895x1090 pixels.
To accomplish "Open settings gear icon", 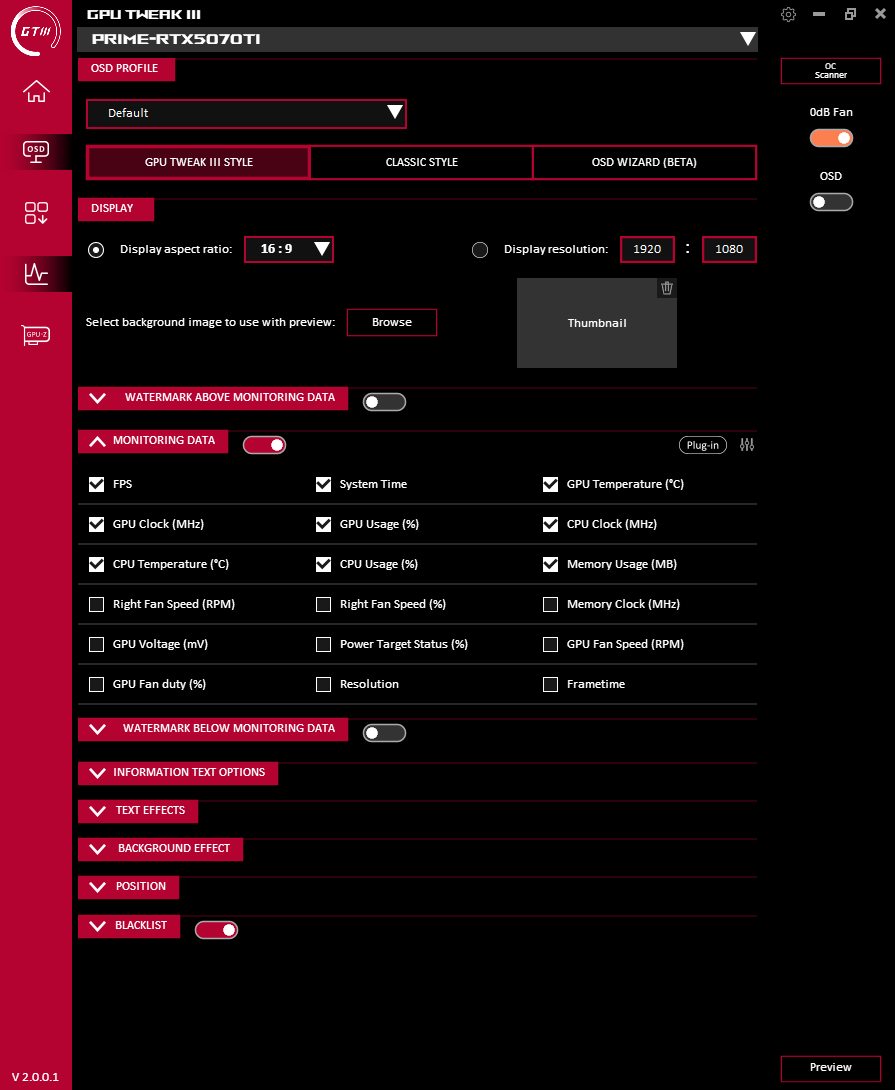I will 788,15.
